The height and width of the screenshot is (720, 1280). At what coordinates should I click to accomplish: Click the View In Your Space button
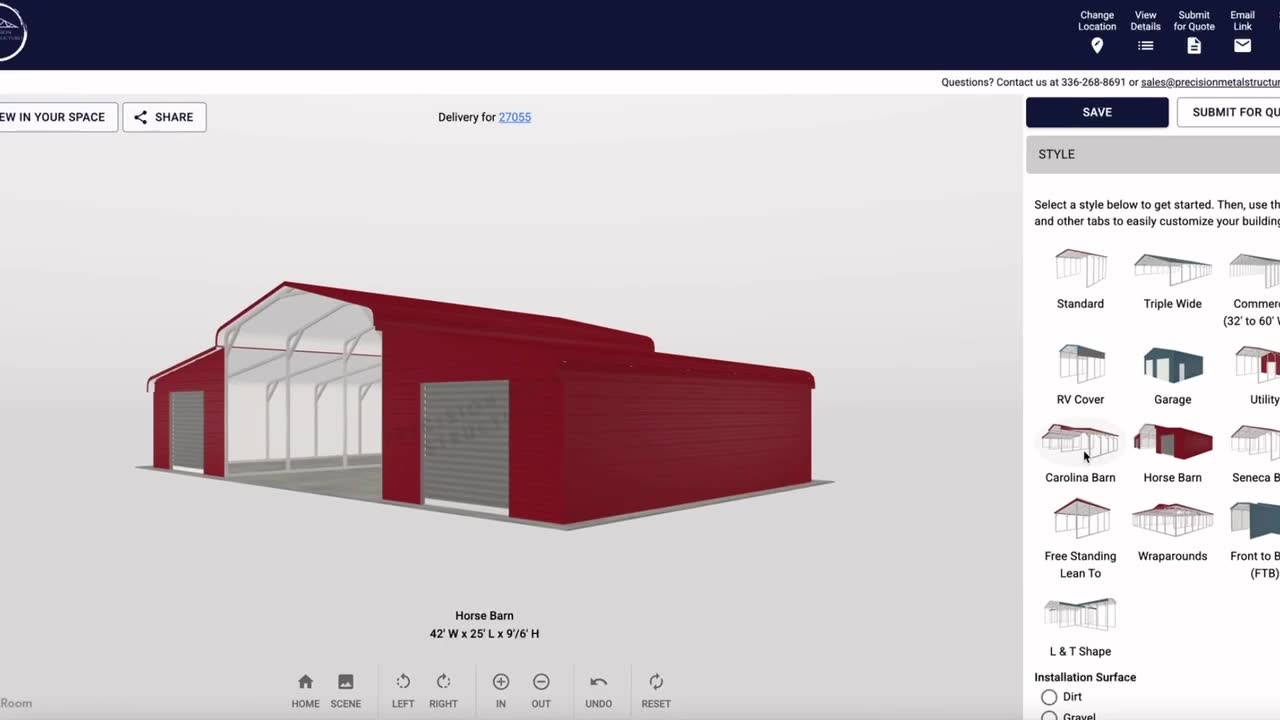pyautogui.click(x=57, y=117)
